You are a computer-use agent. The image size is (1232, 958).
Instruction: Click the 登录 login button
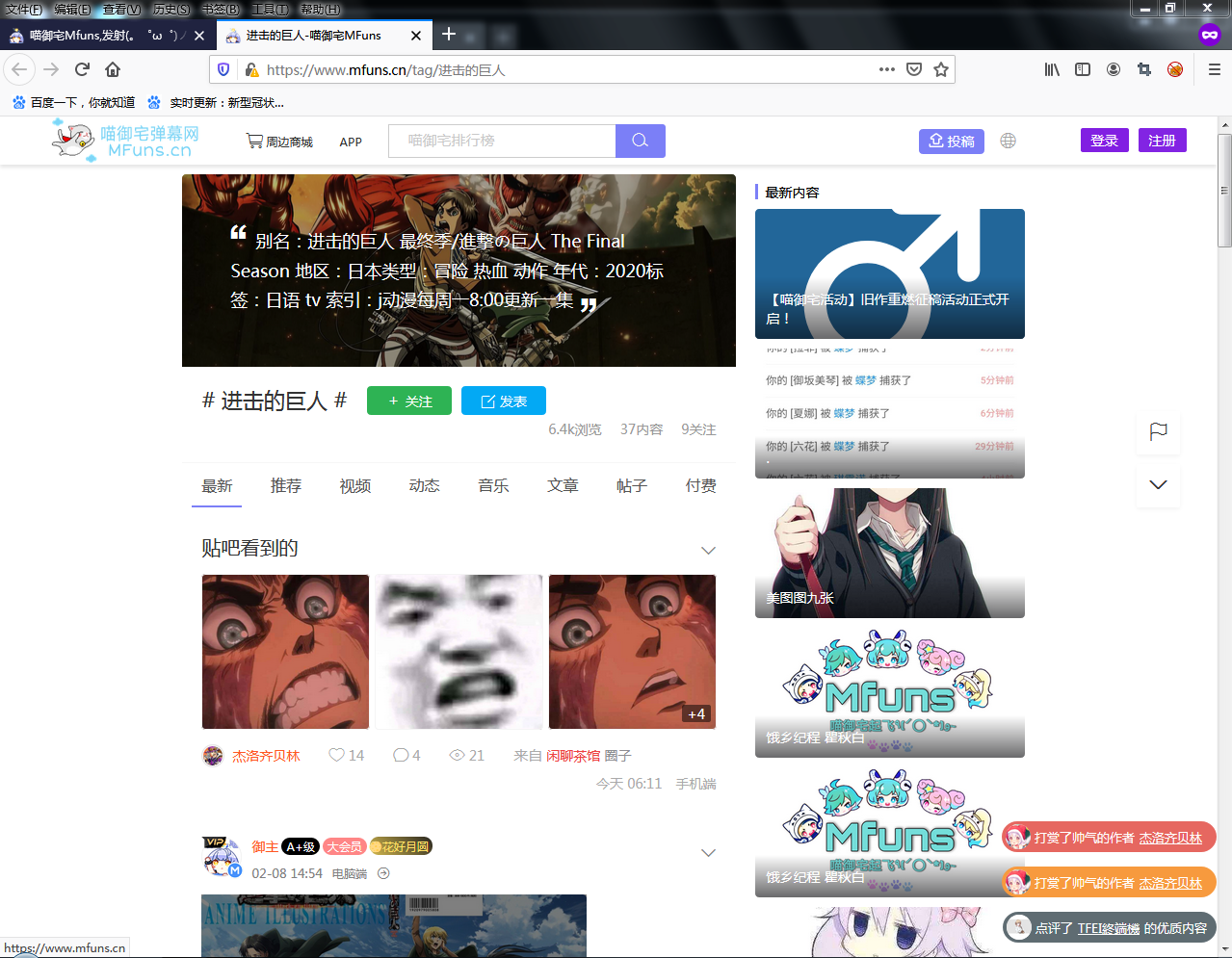[x=1104, y=141]
